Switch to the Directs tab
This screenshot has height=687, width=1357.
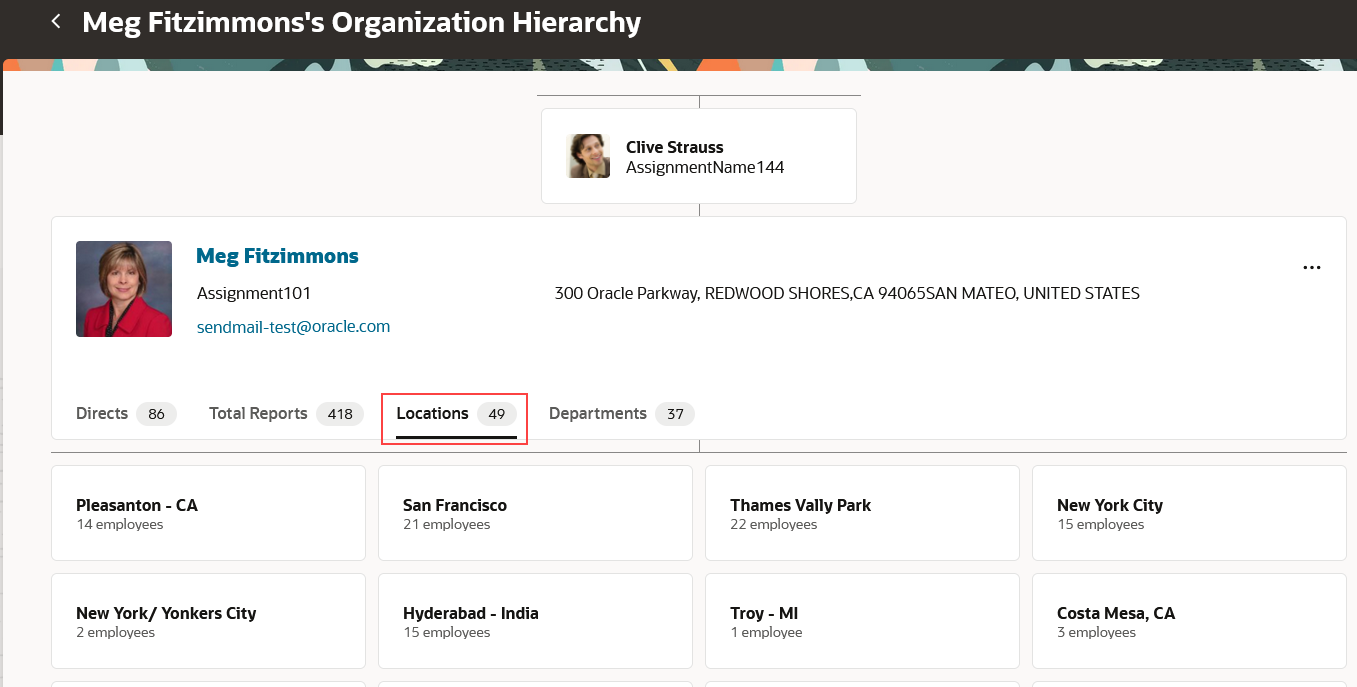(x=126, y=413)
